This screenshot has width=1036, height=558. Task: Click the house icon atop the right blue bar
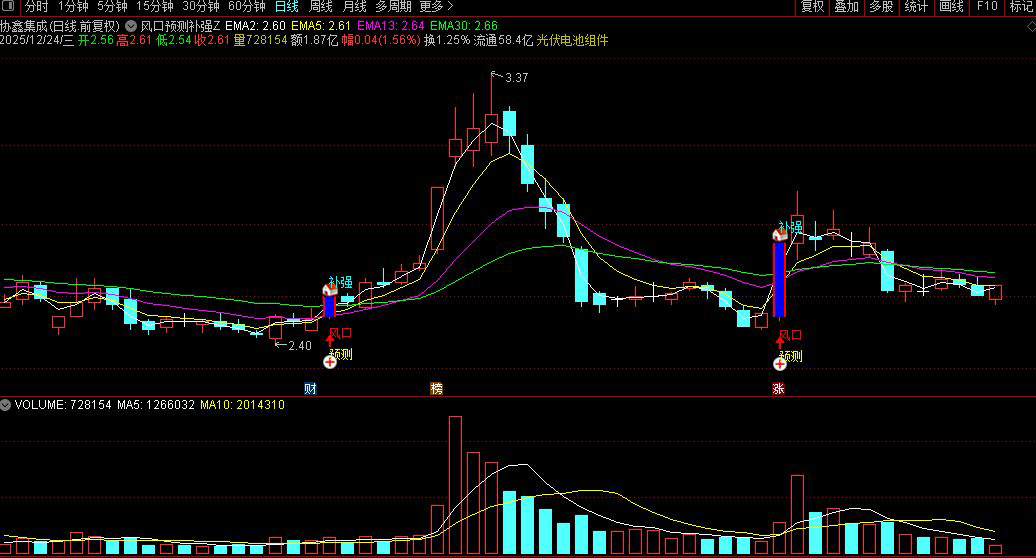point(779,235)
